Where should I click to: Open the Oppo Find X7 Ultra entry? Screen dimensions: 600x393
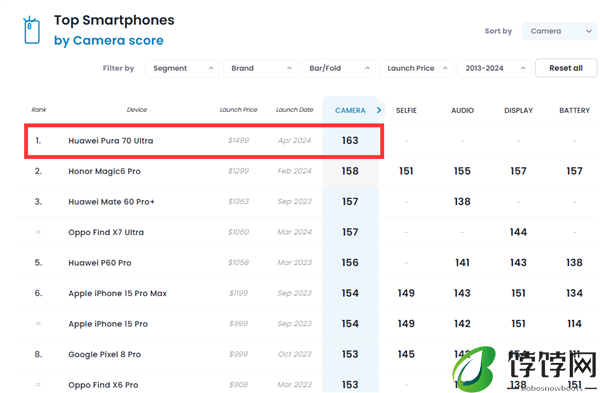point(106,232)
